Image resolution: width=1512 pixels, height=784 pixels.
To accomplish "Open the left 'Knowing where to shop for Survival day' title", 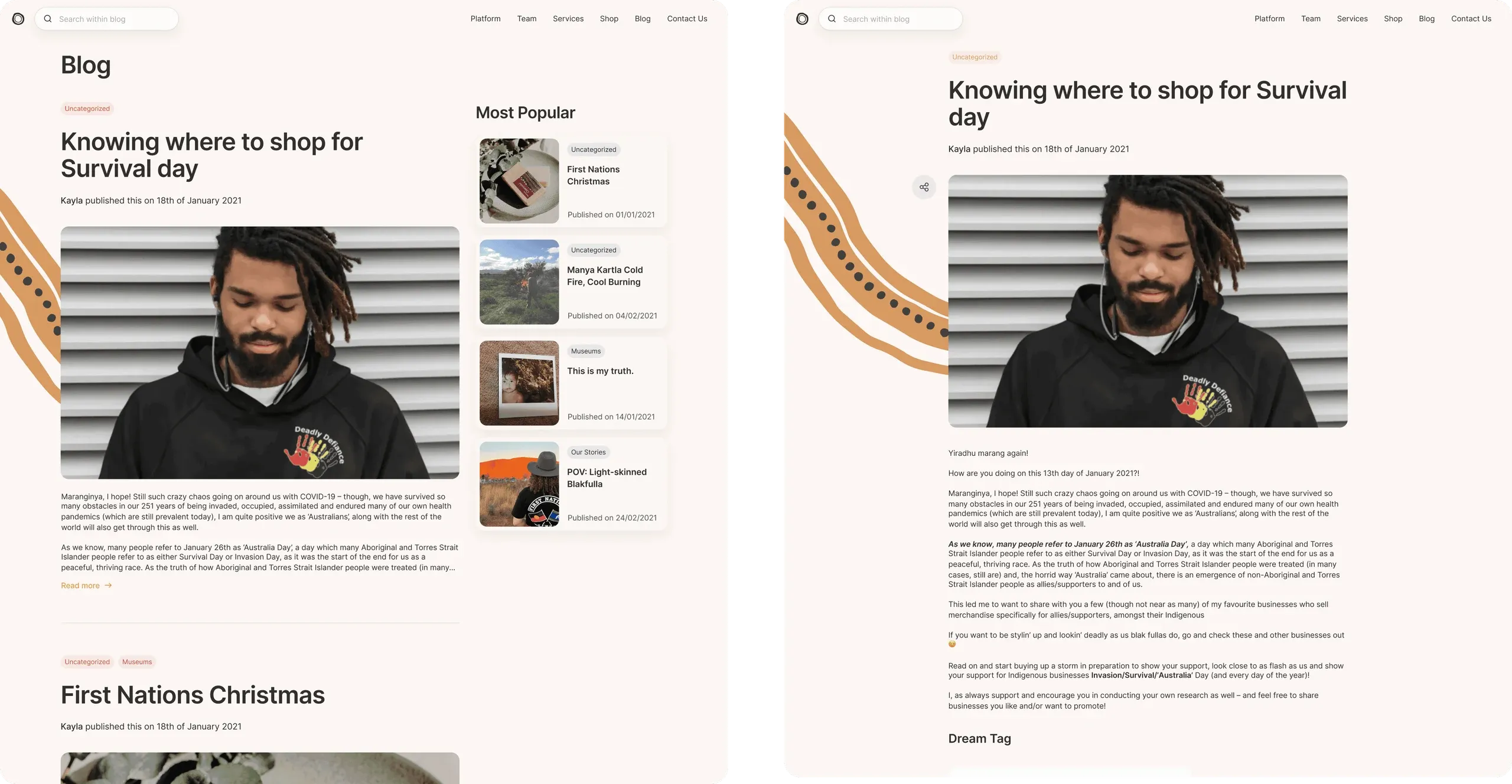I will (x=211, y=155).
